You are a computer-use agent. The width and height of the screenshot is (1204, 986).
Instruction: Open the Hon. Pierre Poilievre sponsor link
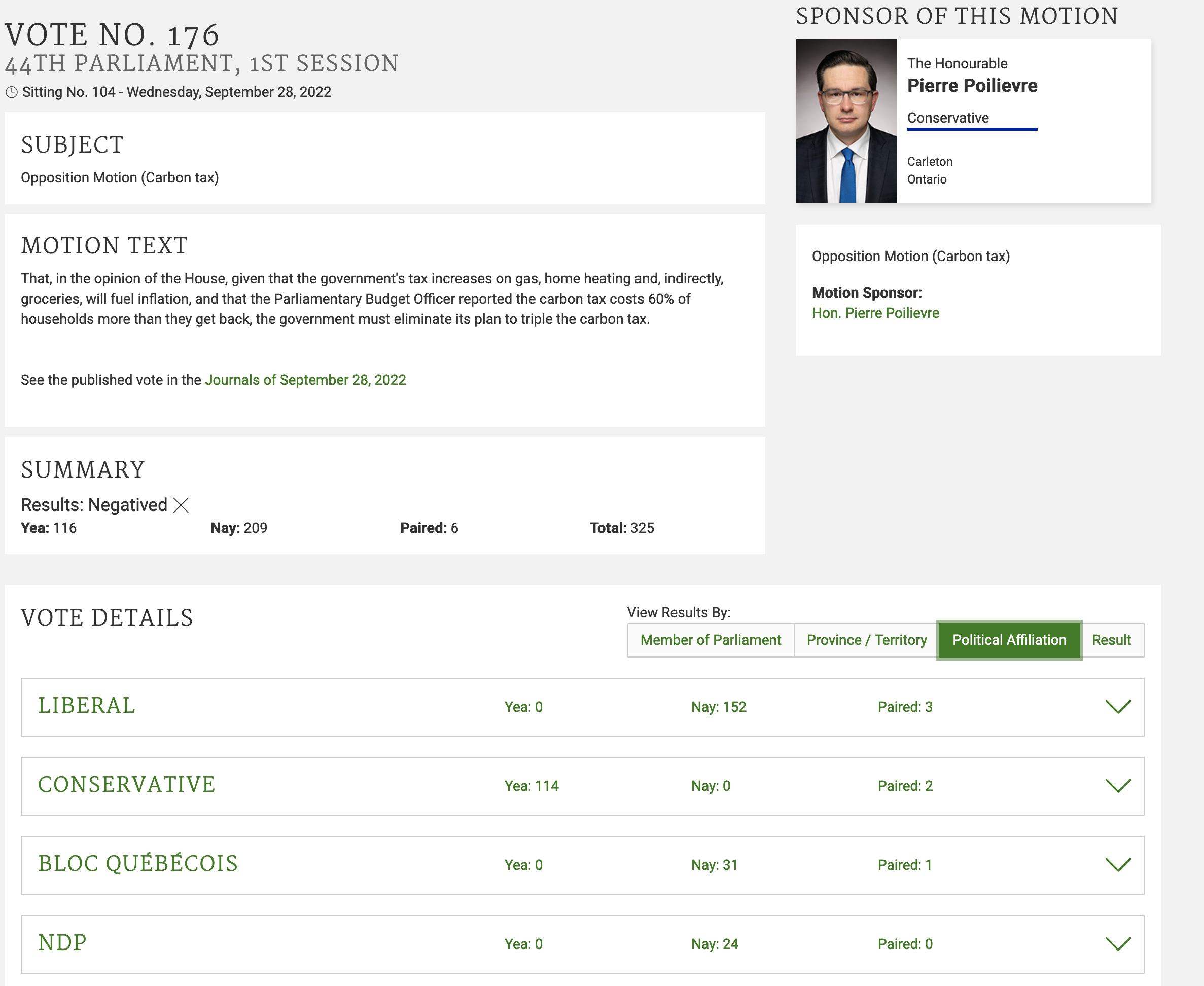click(x=875, y=313)
